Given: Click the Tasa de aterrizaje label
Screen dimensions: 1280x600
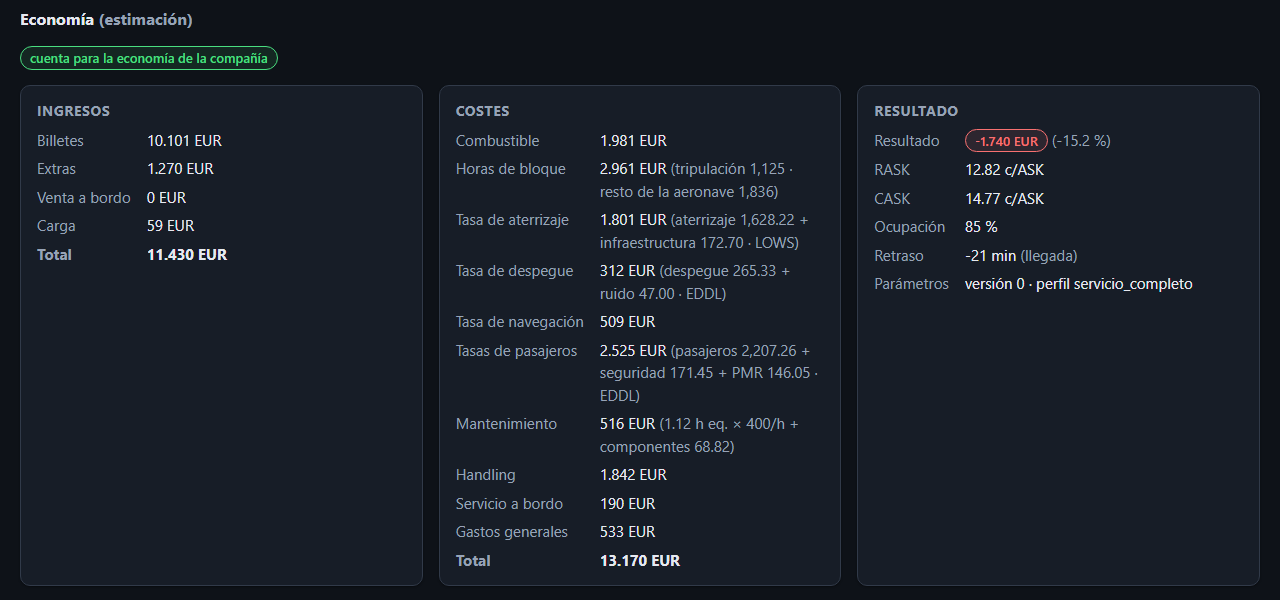Looking at the screenshot, I should tap(513, 220).
